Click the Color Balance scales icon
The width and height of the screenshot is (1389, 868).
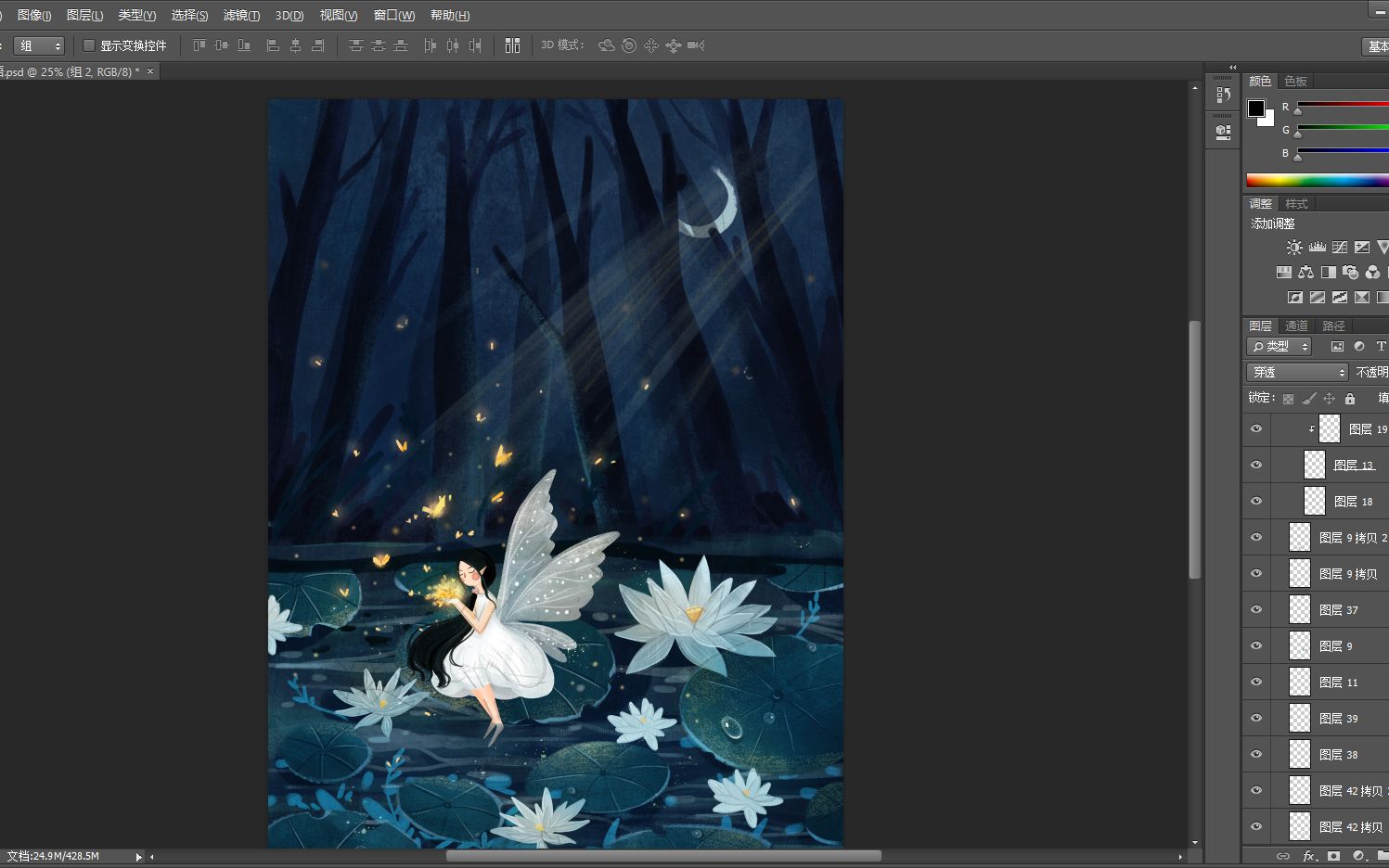click(x=1306, y=272)
